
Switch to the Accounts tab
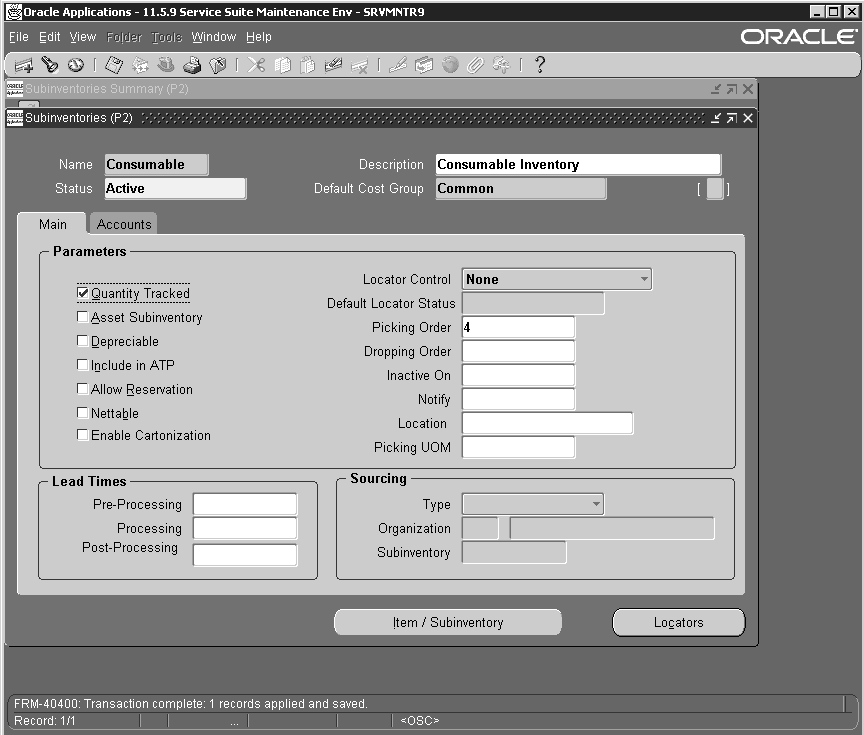123,224
